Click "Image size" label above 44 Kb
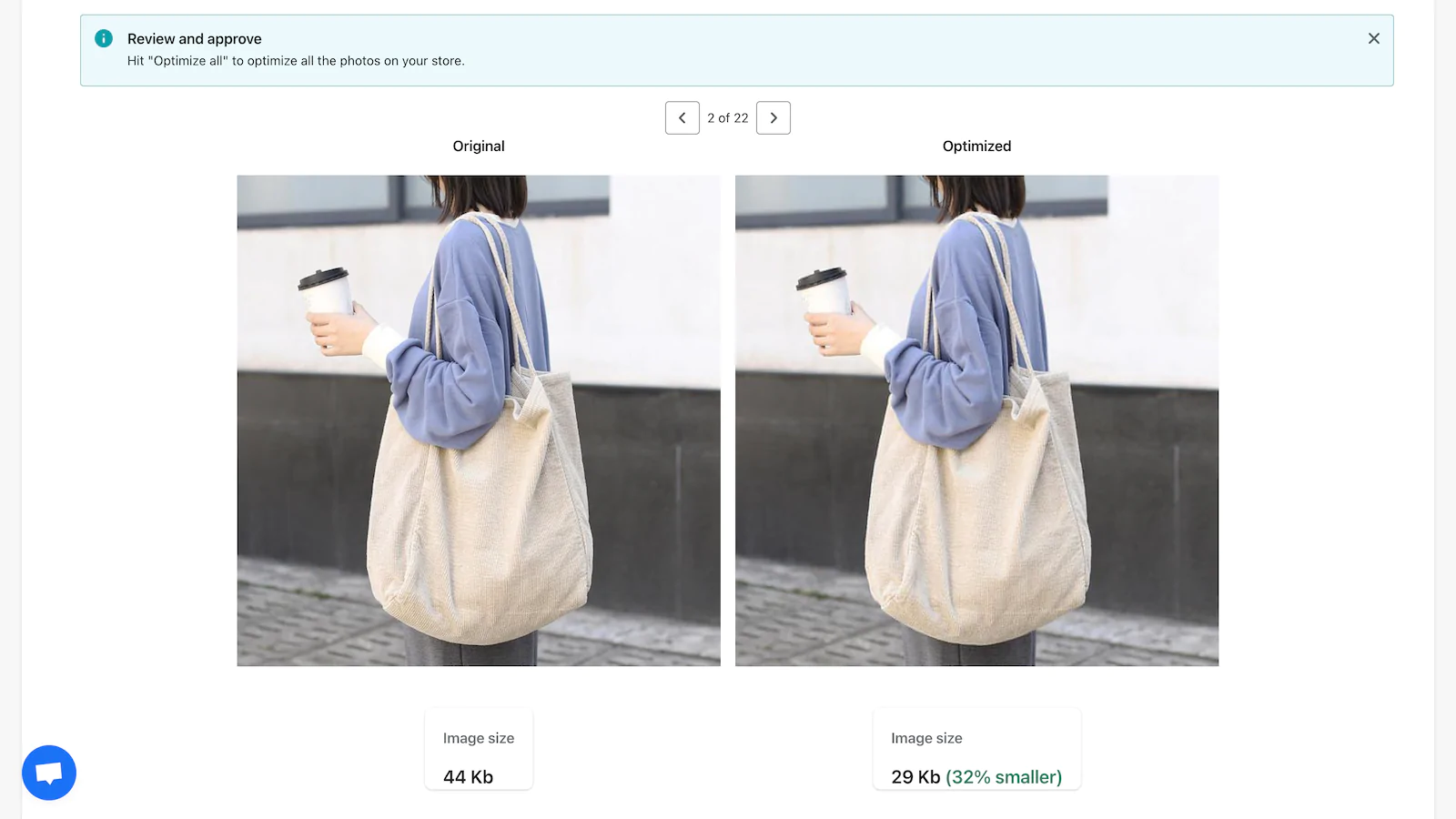The height and width of the screenshot is (819, 1456). click(x=479, y=738)
